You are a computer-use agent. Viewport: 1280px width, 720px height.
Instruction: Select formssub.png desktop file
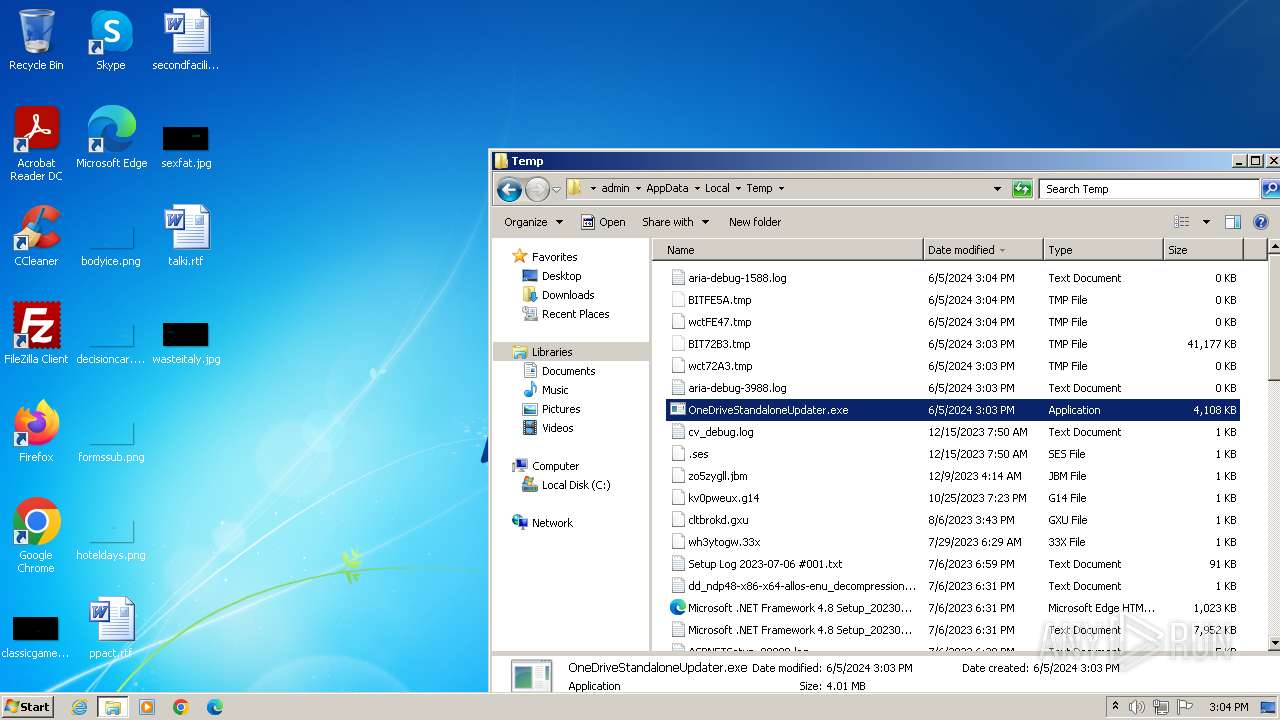click(x=111, y=440)
